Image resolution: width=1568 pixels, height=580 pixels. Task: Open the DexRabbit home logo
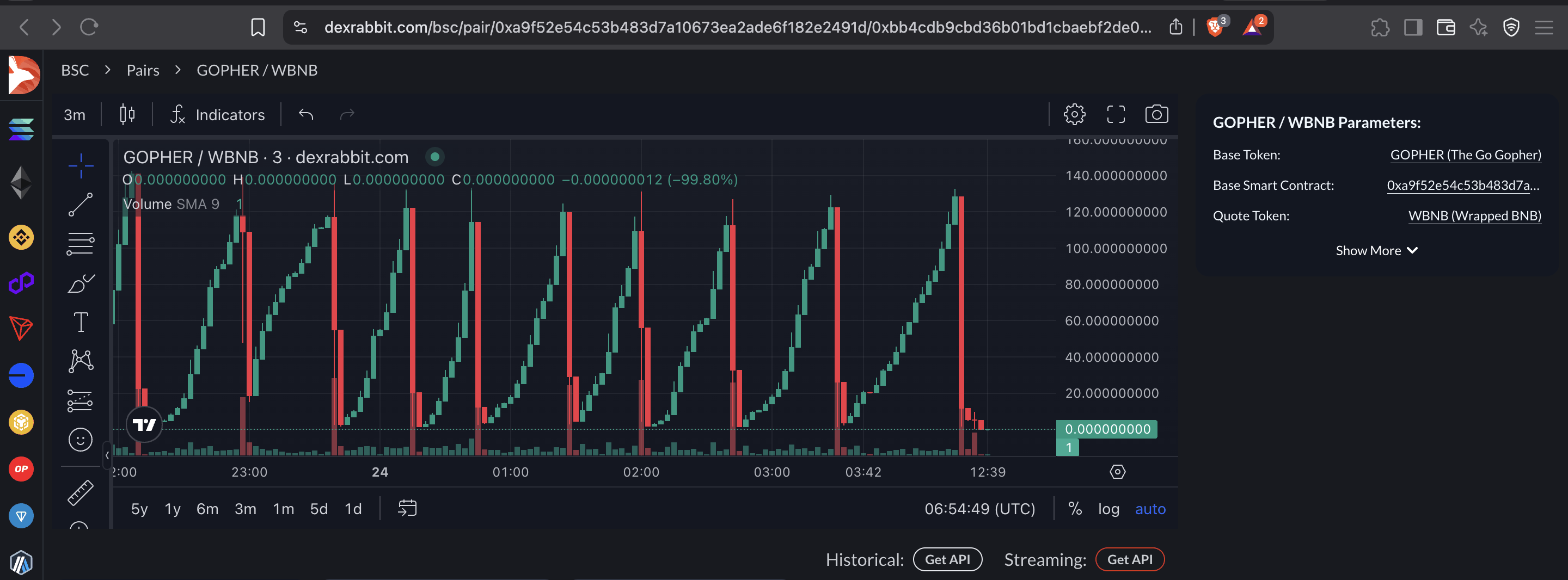(x=23, y=75)
